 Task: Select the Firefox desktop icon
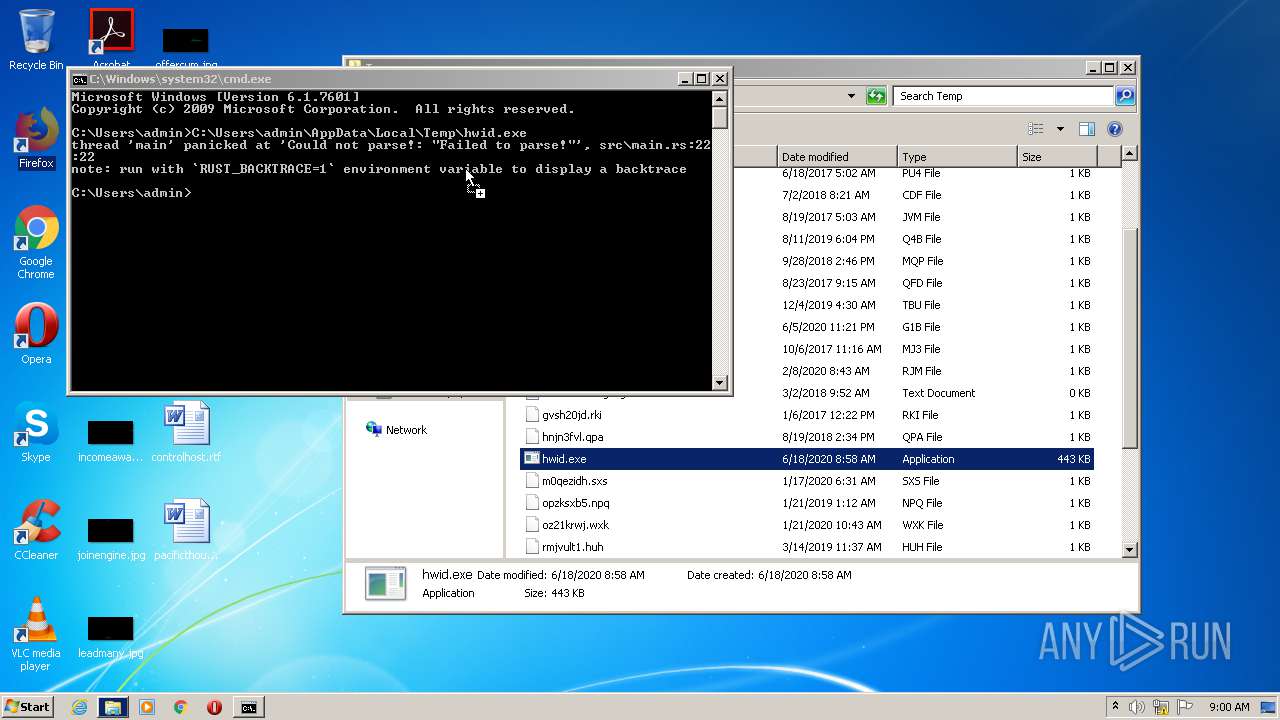[36, 139]
